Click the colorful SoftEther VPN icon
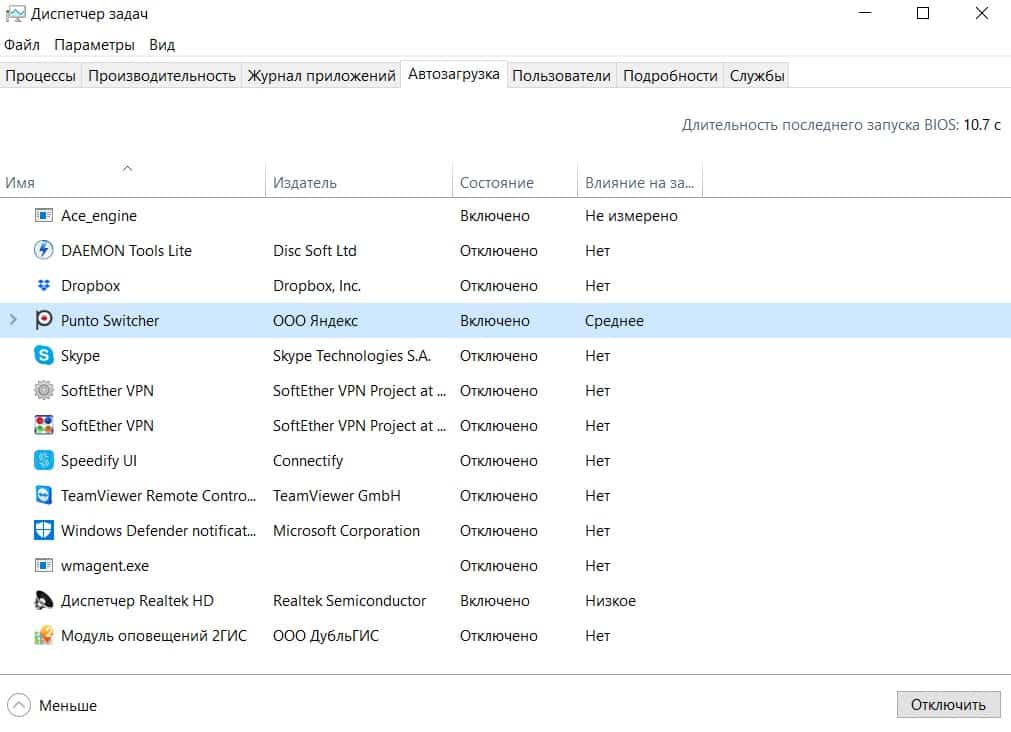1011x732 pixels. click(x=43, y=425)
